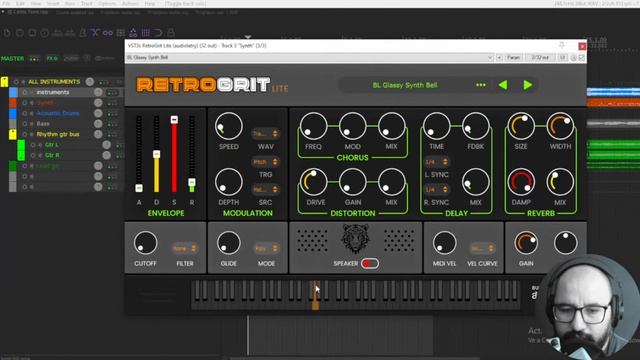Click the yellow folder icon beside Rhythm gtr bus
The image size is (640, 360).
point(13,134)
